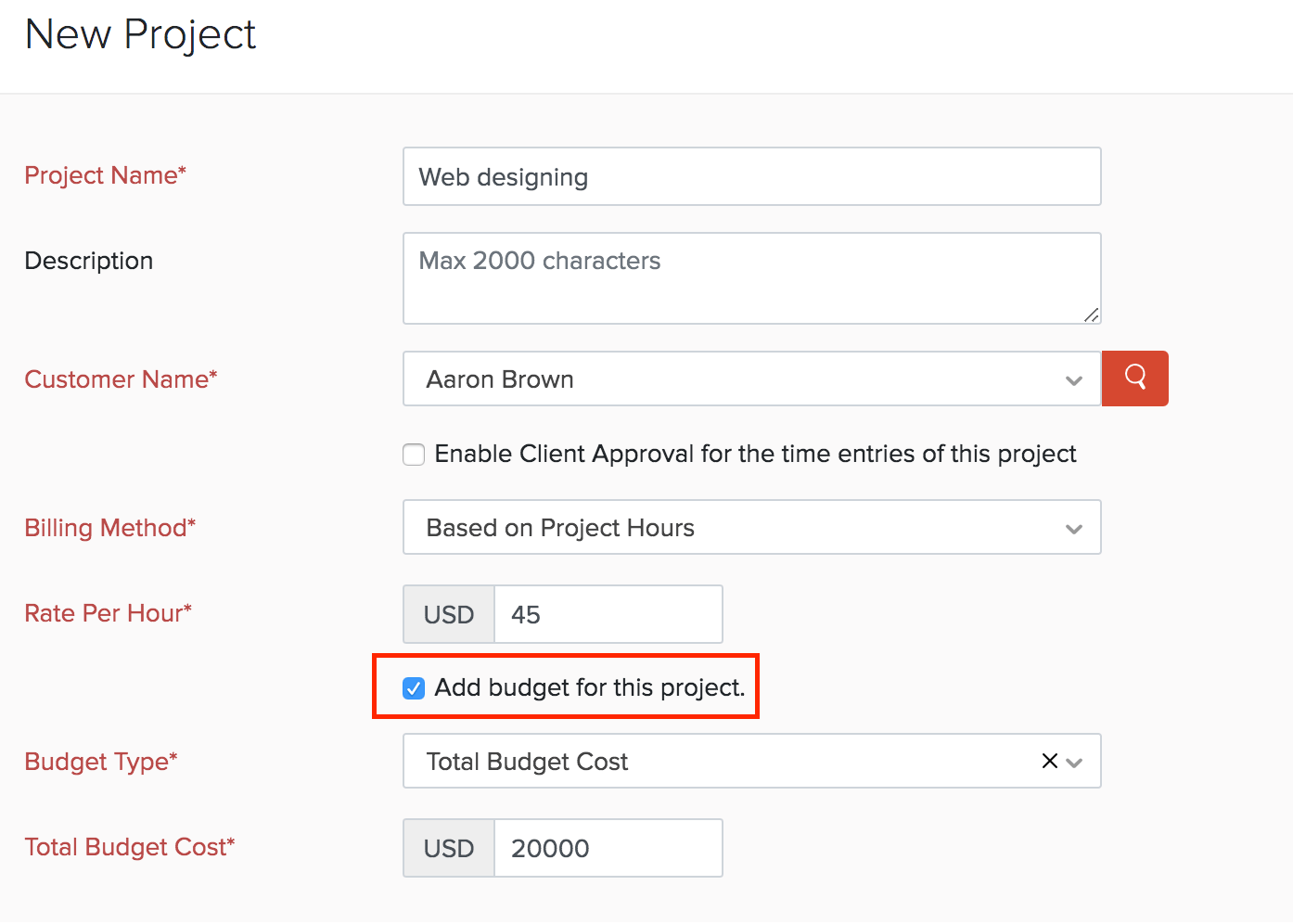The image size is (1293, 924).
Task: Click the chevron icon on the Billing Method field
Action: (x=1073, y=528)
